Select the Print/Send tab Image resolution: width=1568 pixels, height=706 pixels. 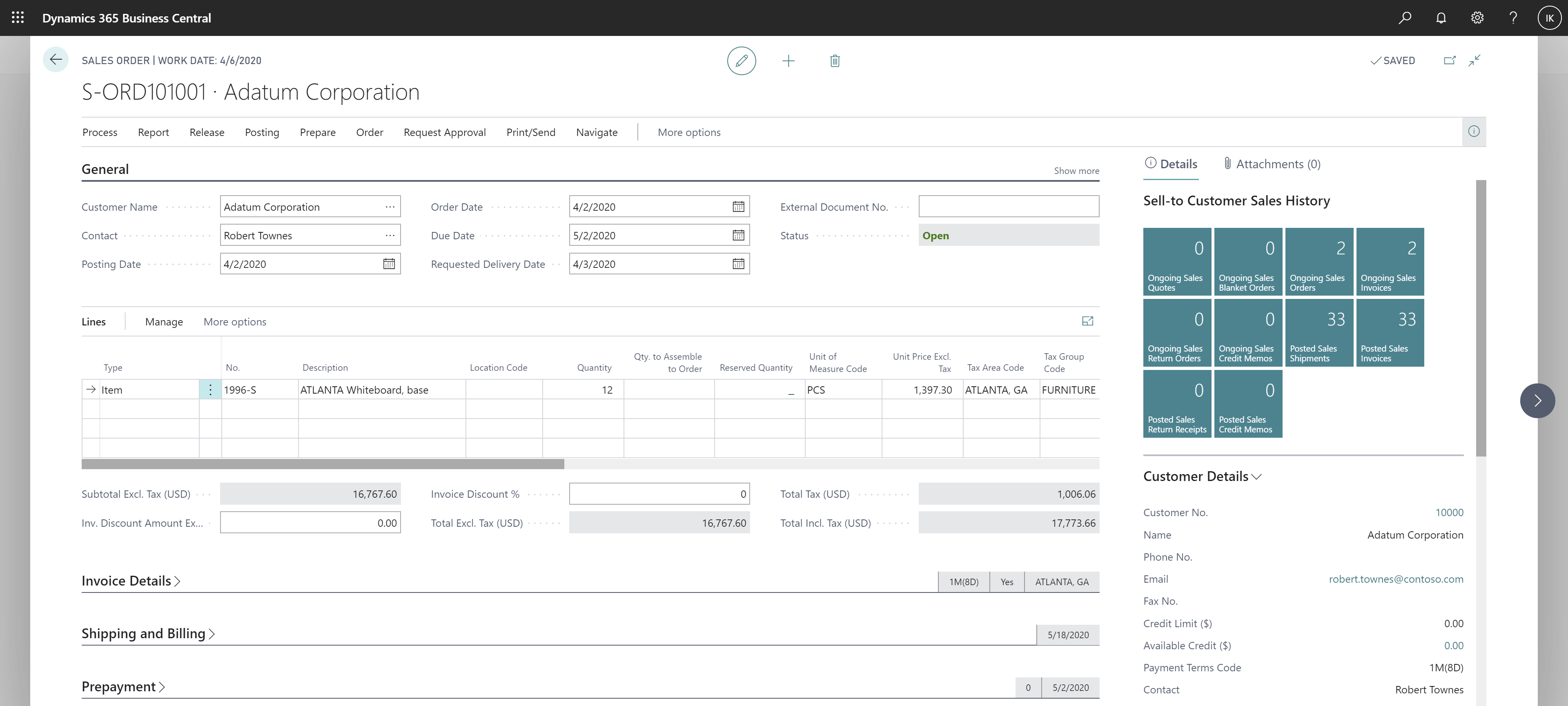pyautogui.click(x=531, y=132)
